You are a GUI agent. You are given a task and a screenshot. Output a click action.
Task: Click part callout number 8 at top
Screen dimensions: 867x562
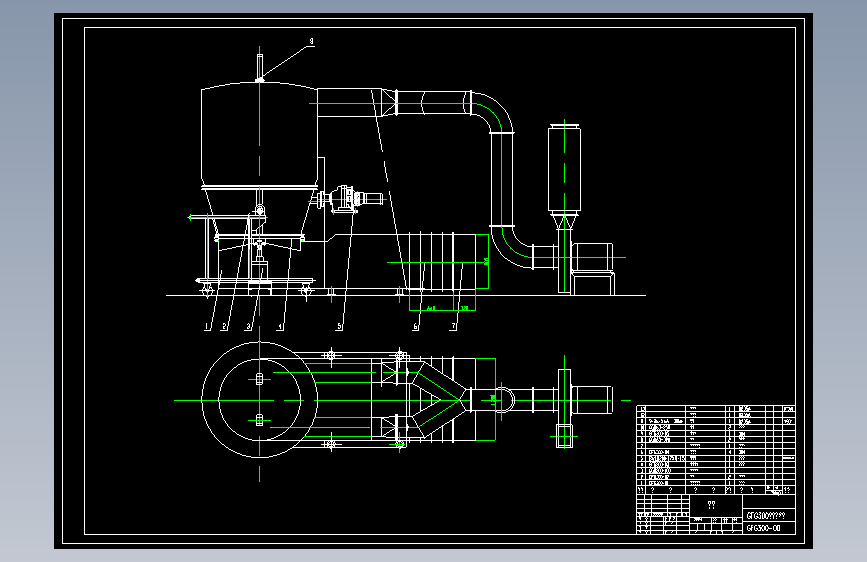coord(311,41)
